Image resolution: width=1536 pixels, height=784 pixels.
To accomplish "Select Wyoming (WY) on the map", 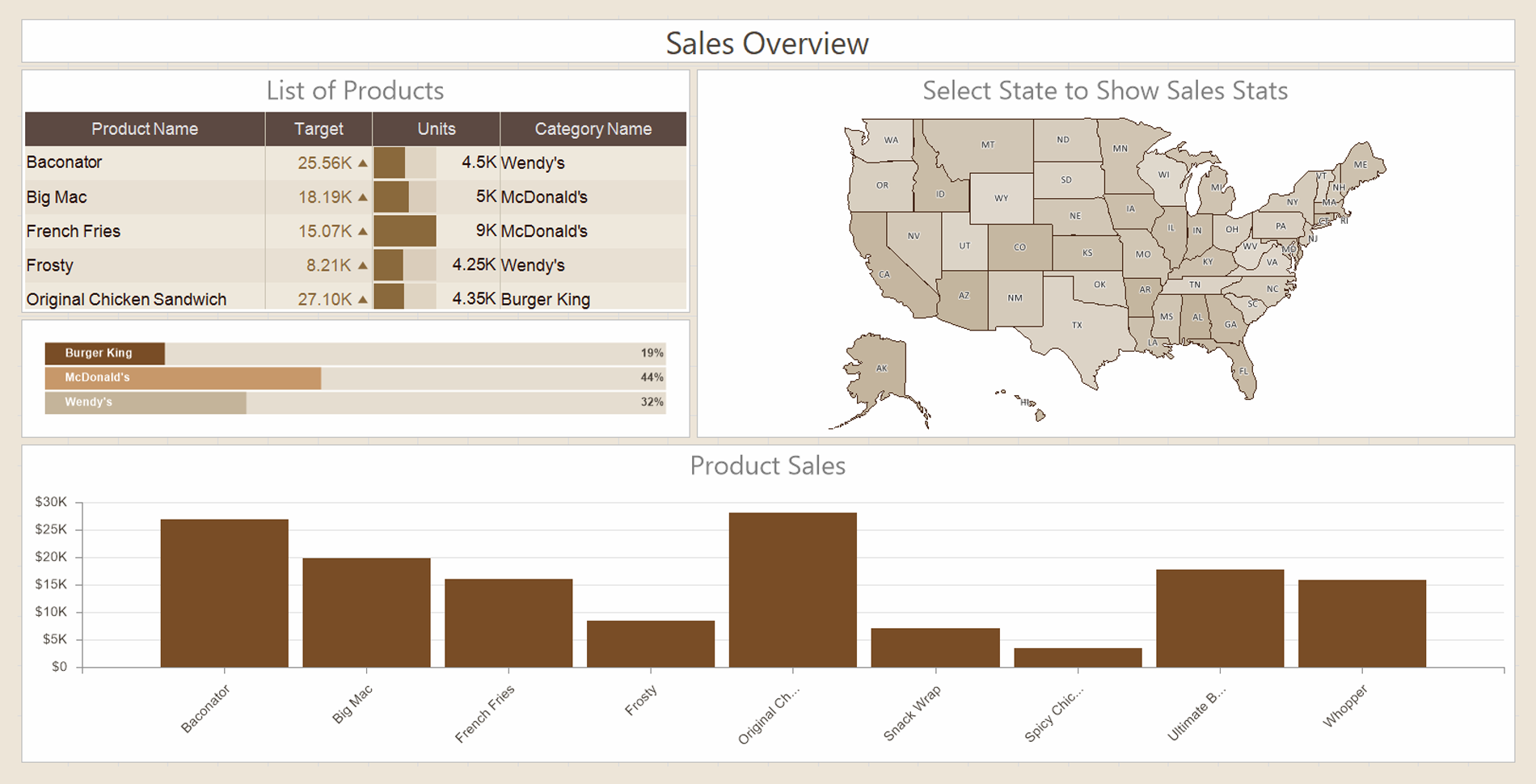I will 1002,198.
